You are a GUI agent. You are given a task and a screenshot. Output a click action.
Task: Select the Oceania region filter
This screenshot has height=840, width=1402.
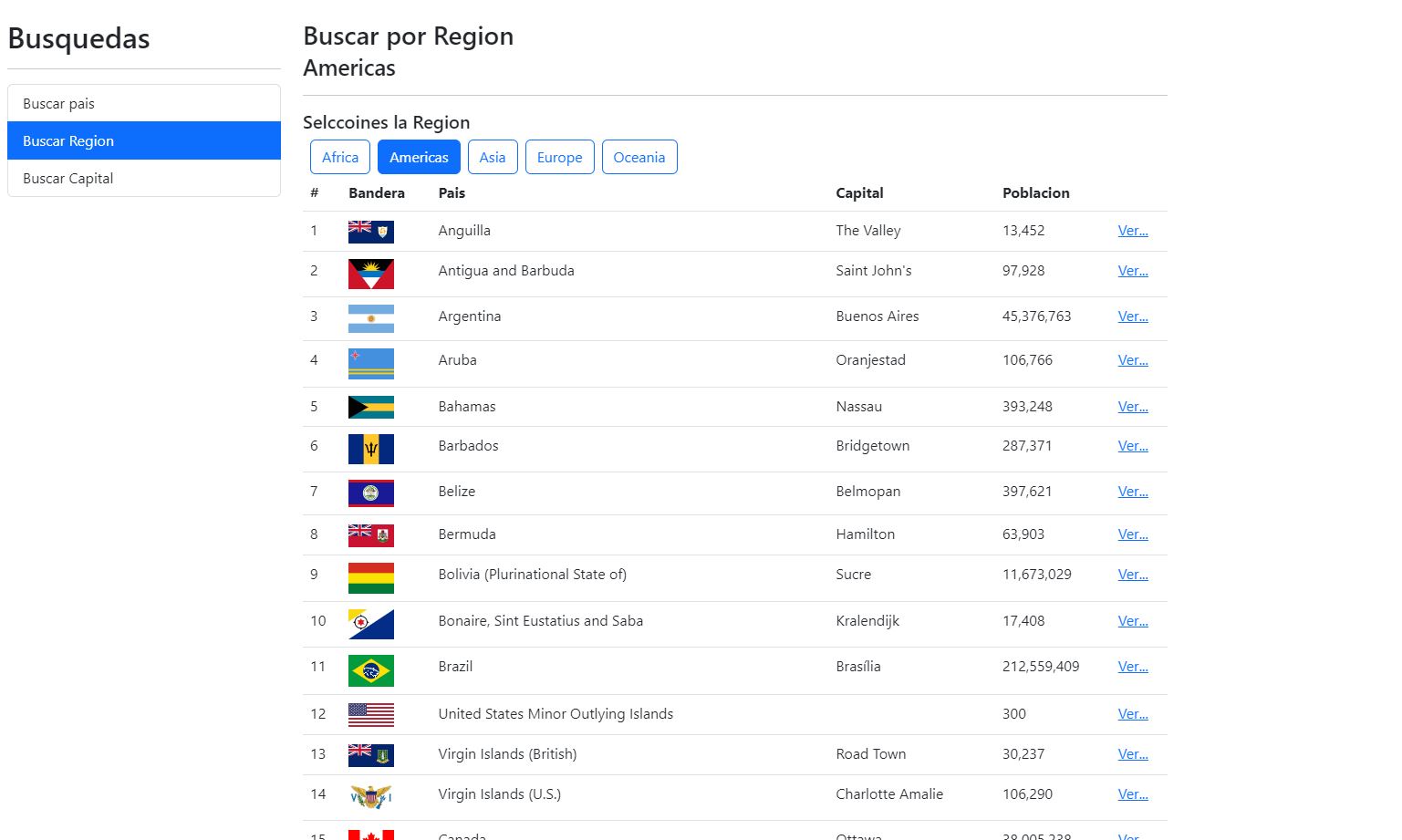coord(639,157)
